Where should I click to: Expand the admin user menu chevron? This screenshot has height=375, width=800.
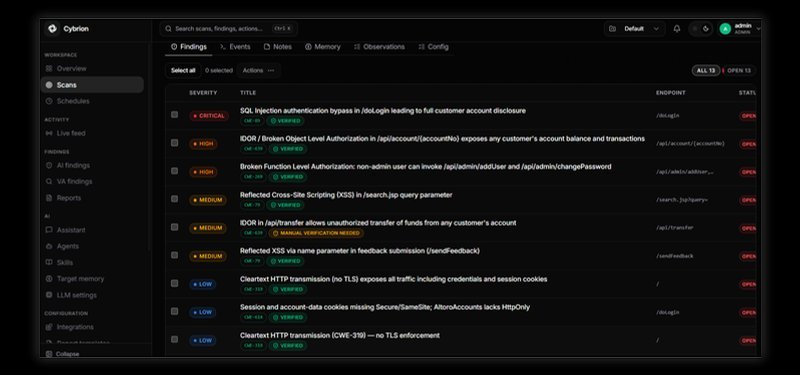[758, 29]
